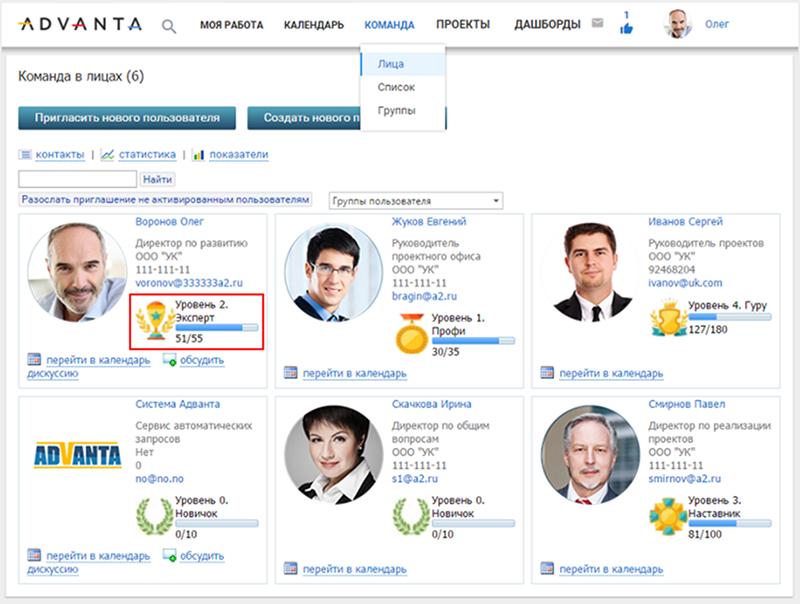Click Ivanov Sergey's Guru crown badge

[x=667, y=318]
